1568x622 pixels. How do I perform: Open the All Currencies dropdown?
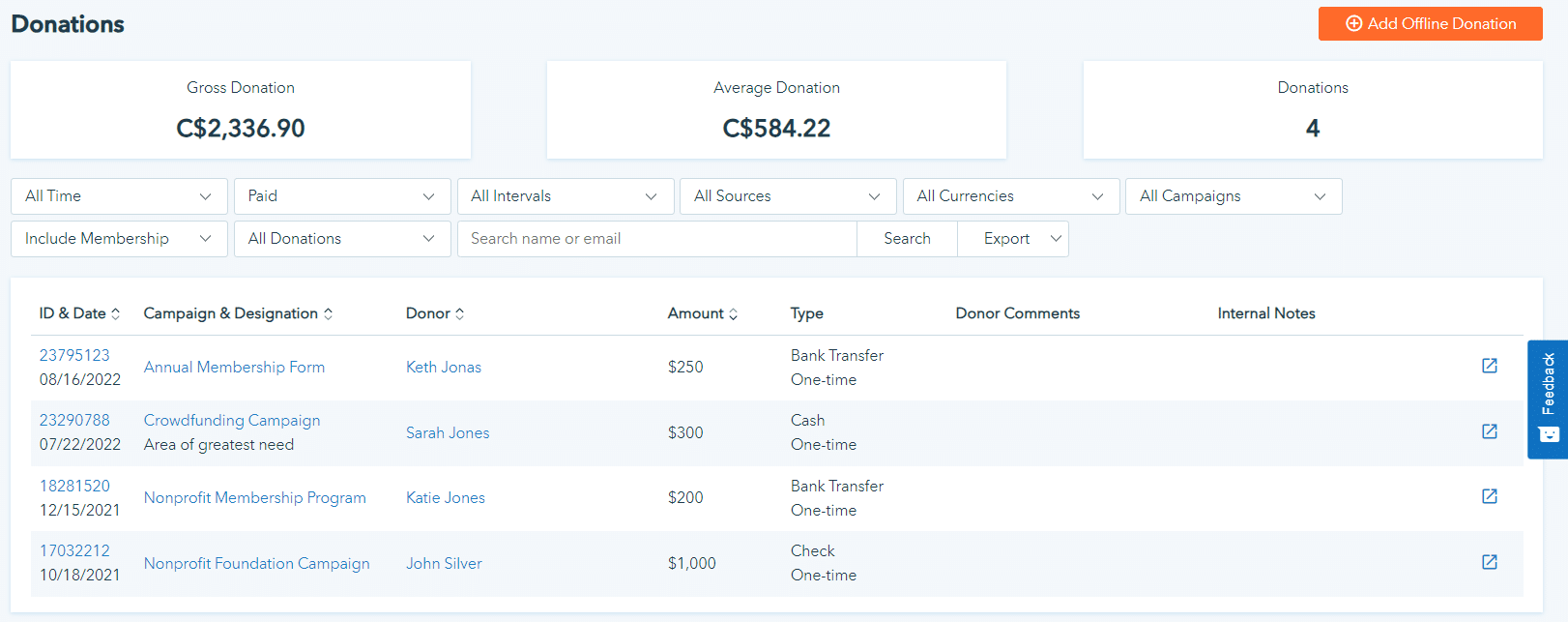1010,196
